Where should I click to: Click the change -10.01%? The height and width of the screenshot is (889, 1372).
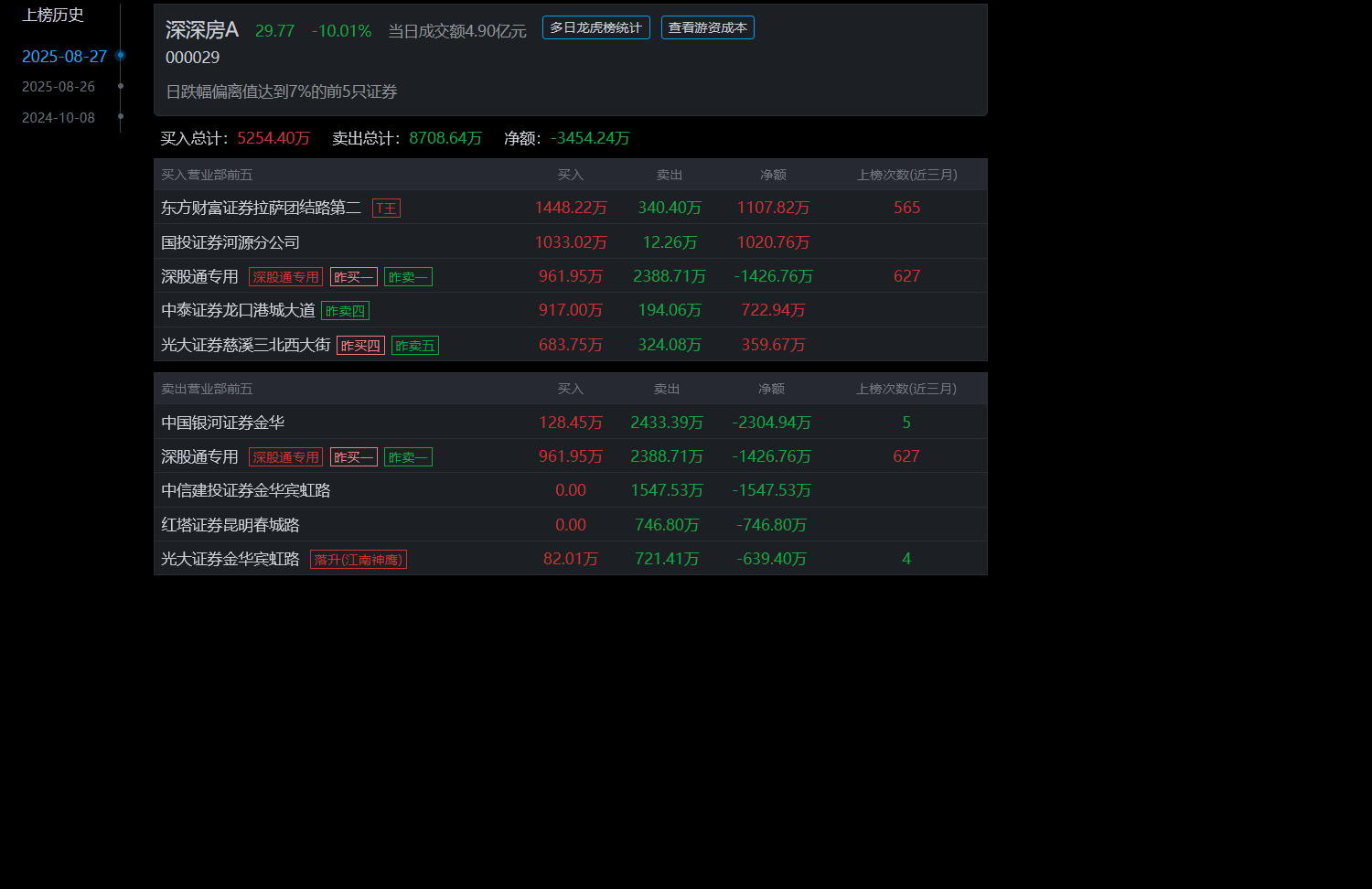click(x=341, y=31)
